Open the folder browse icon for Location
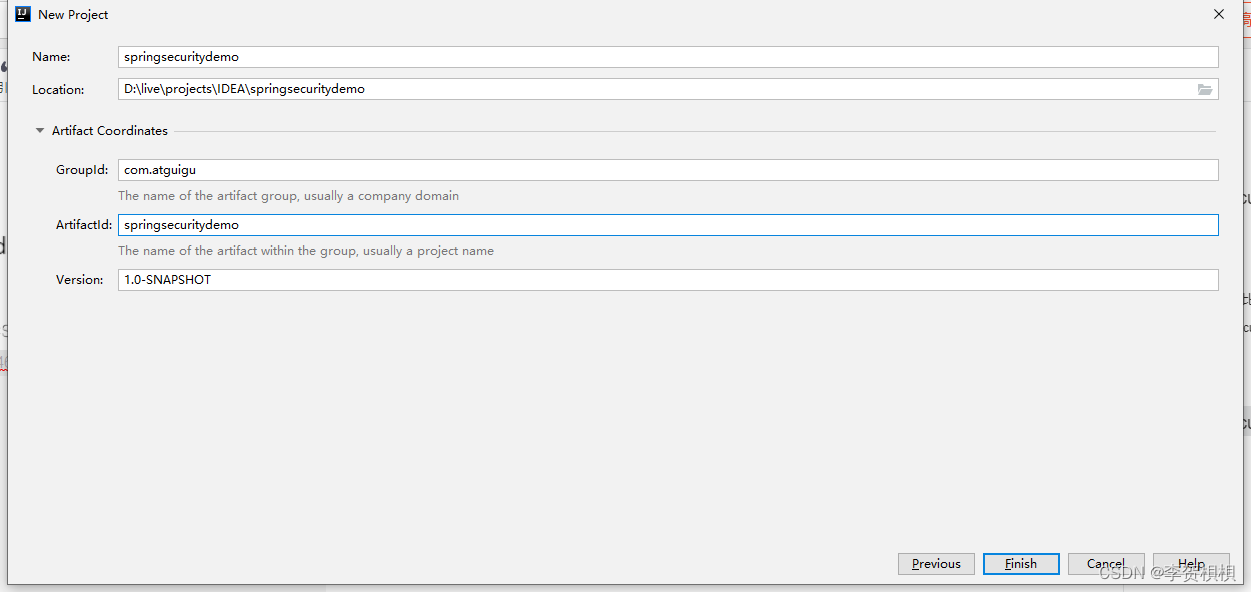Viewport: 1251px width, 592px height. 1205,89
